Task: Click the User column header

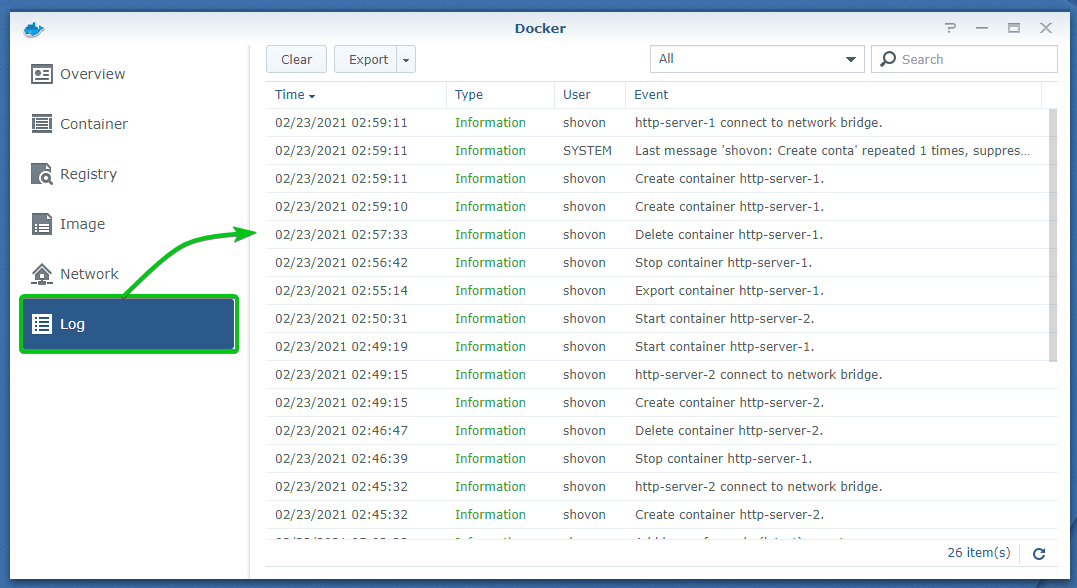Action: 590,95
